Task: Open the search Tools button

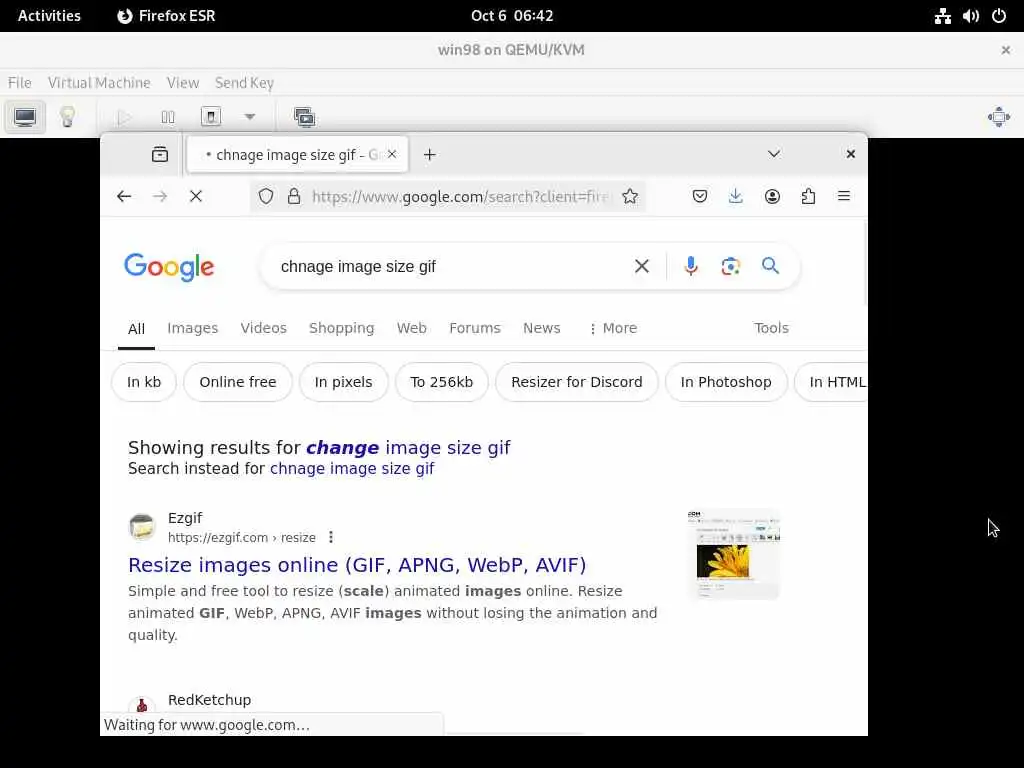Action: pos(771,328)
